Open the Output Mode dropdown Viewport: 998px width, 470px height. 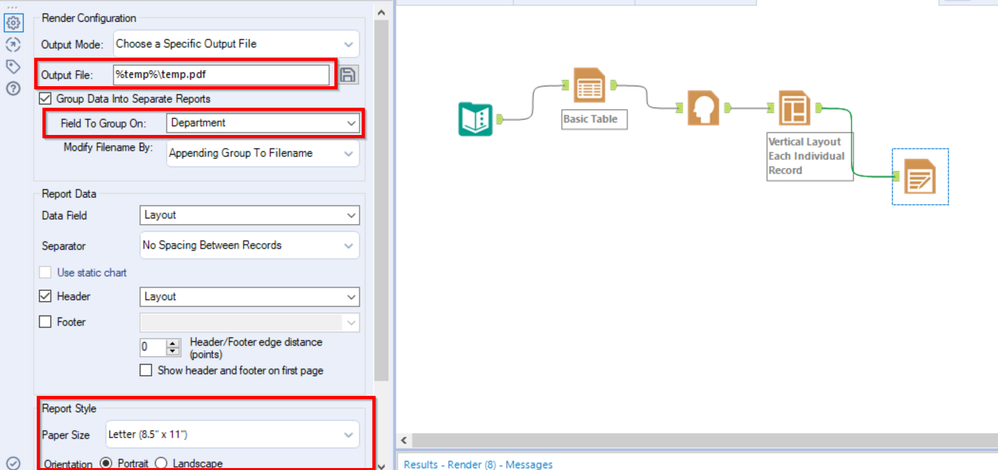236,44
